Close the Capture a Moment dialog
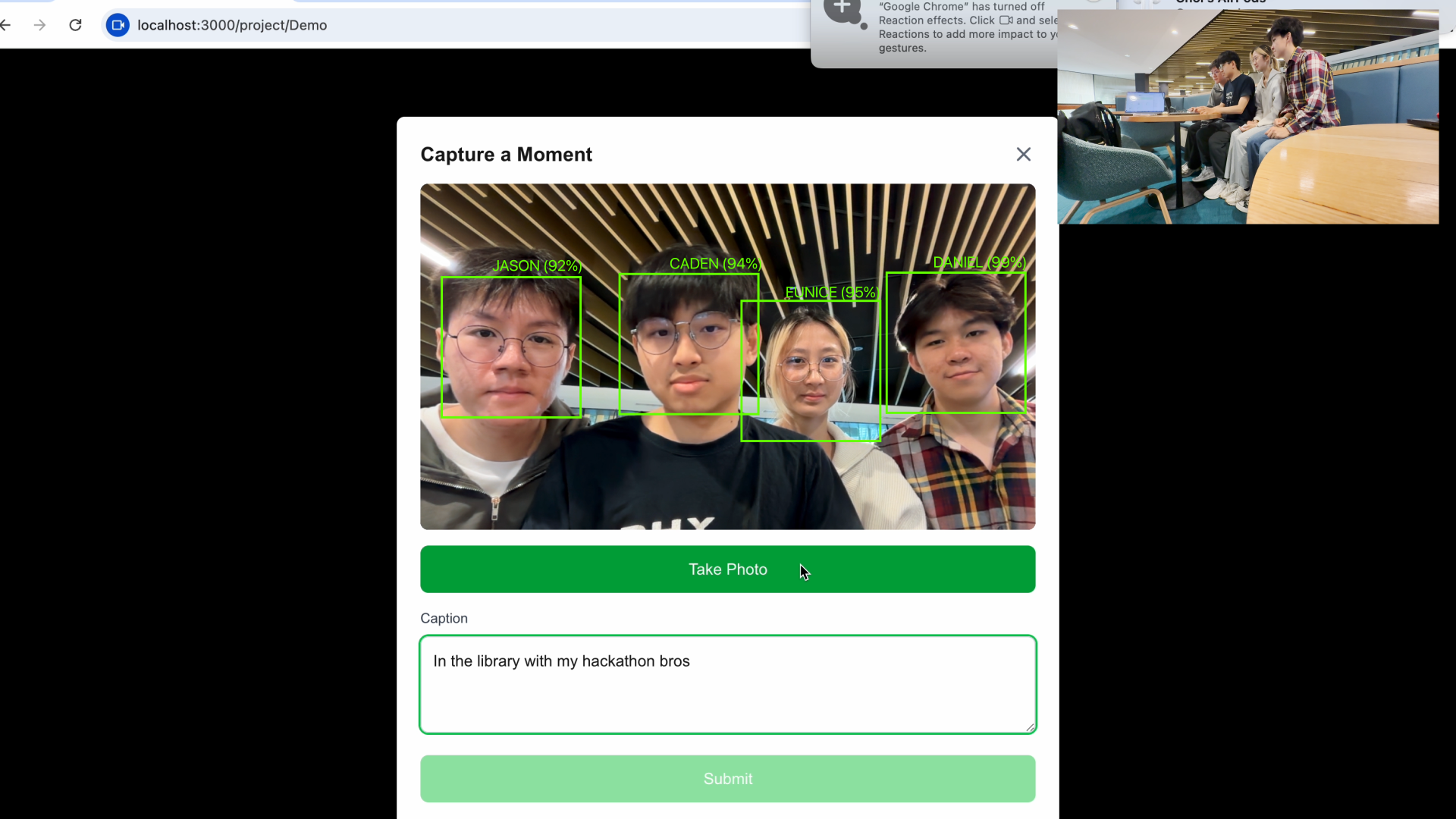1456x819 pixels. pyautogui.click(x=1023, y=155)
